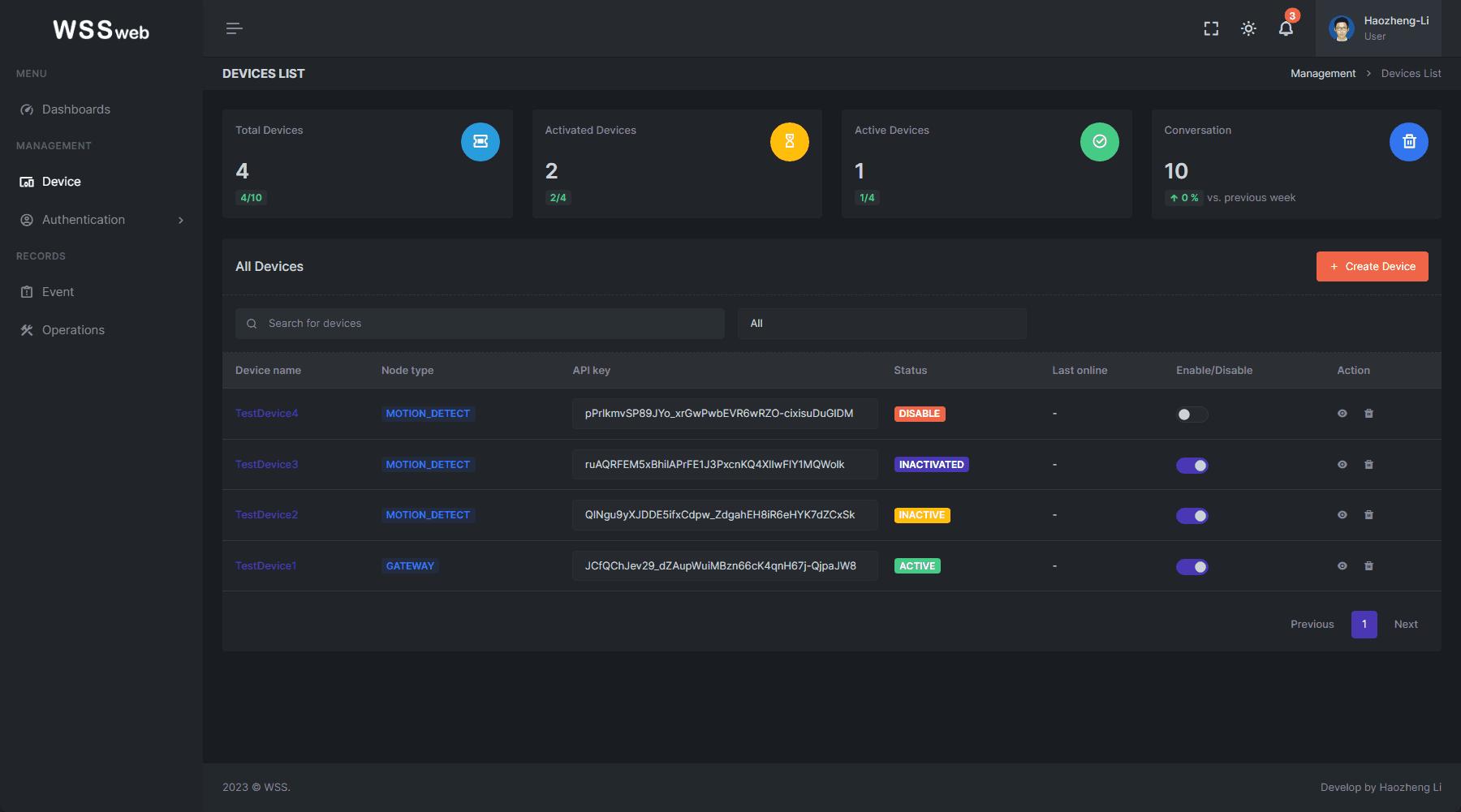This screenshot has width=1461, height=812.
Task: Open Dashboards in the sidebar
Action: click(76, 110)
